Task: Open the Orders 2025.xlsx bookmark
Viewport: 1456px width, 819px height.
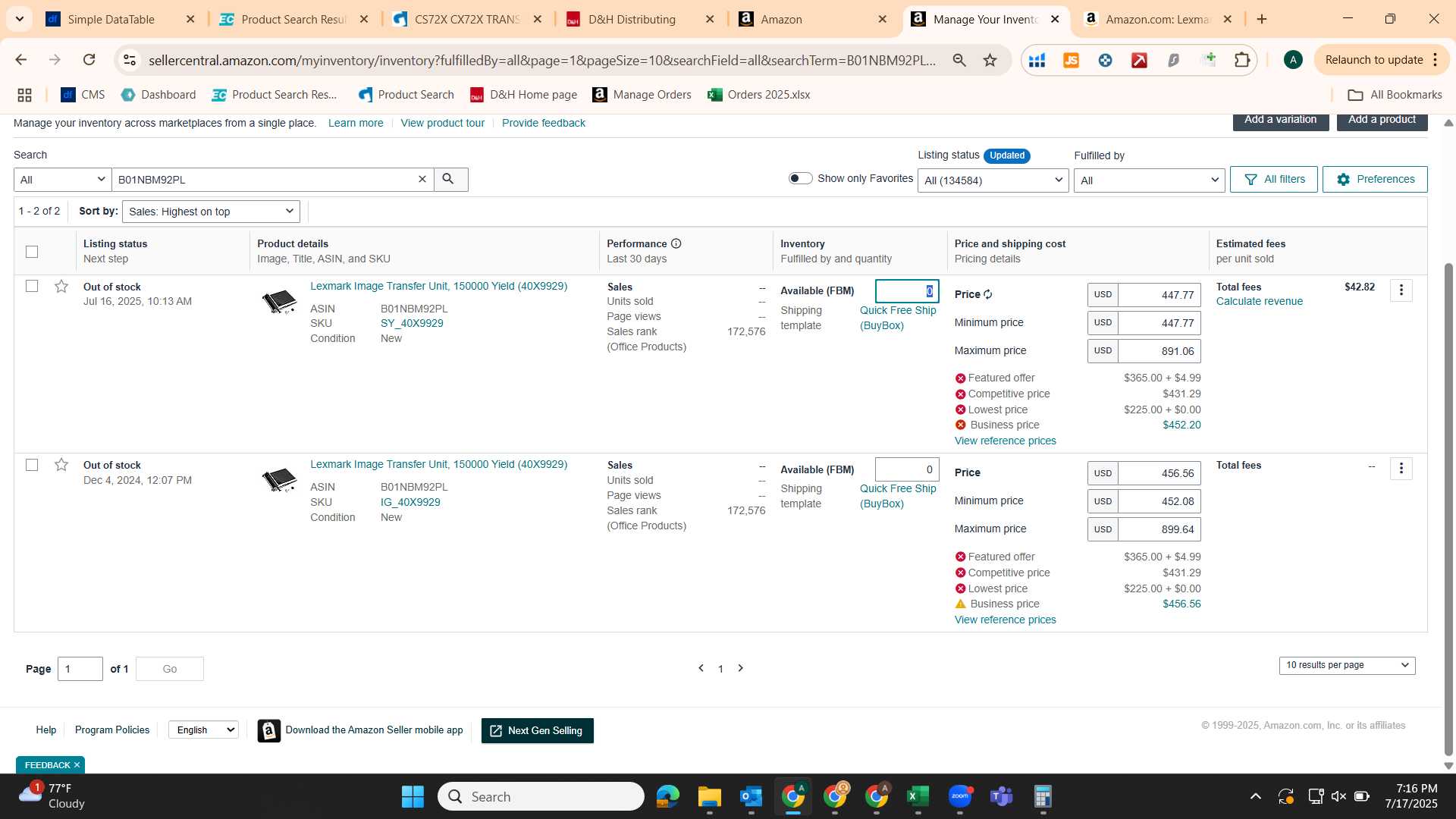Action: (x=758, y=95)
